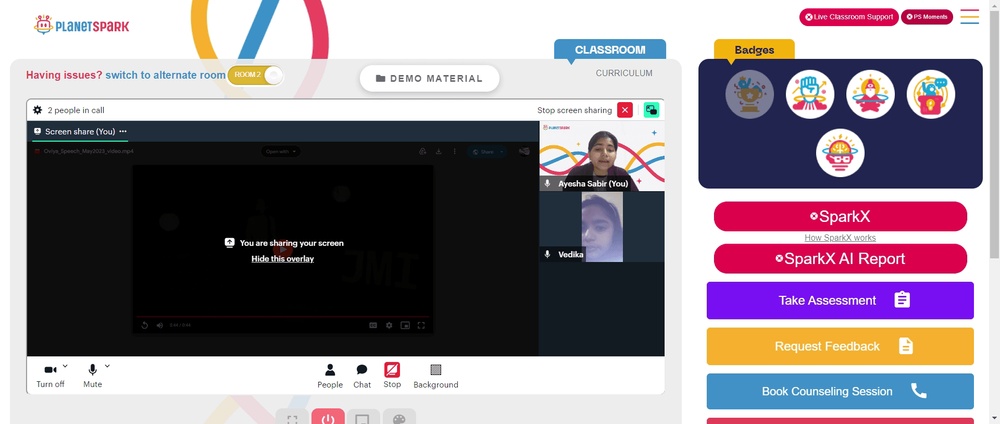The height and width of the screenshot is (424, 1000).
Task: Turn off the camera
Action: 50,376
